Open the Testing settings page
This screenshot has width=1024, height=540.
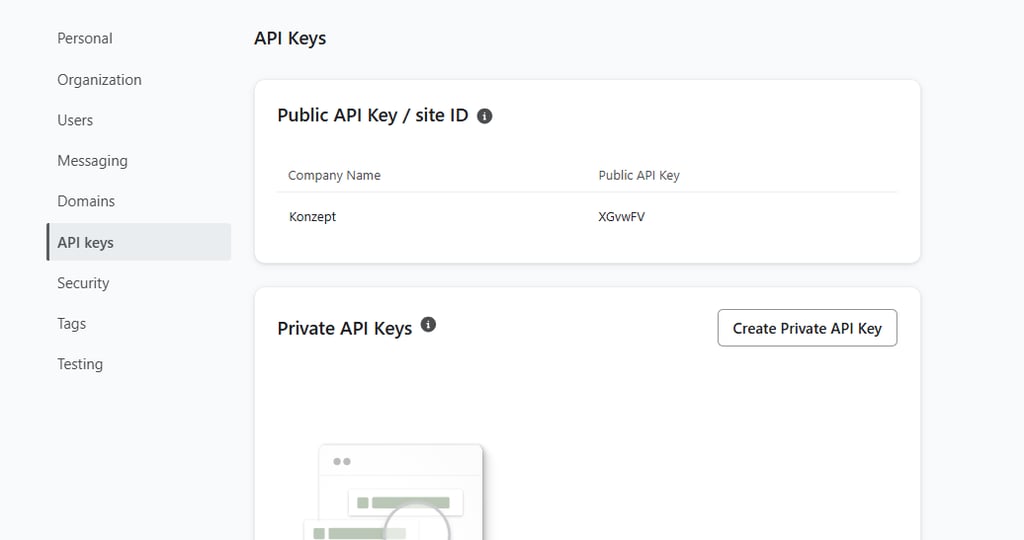[80, 364]
